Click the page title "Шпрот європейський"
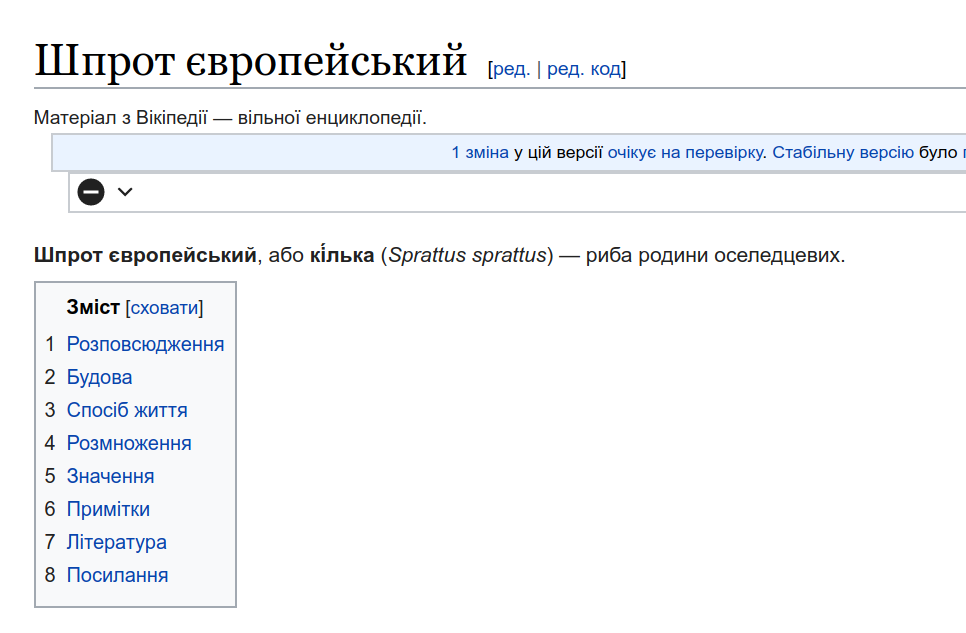The image size is (966, 633). pos(251,61)
